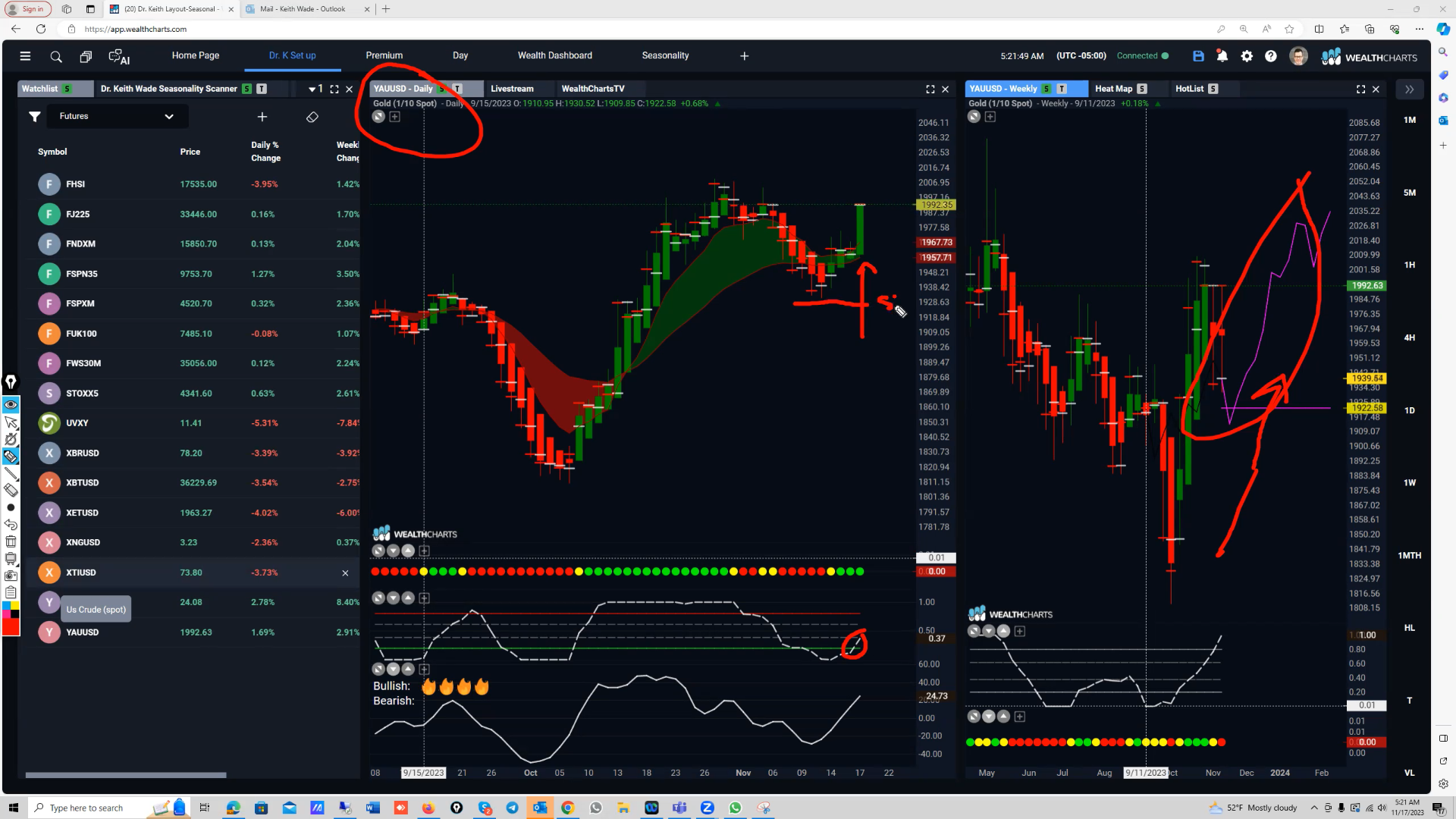Select the eraser drawing tool
This screenshot has height=819, width=1456.
[x=11, y=491]
